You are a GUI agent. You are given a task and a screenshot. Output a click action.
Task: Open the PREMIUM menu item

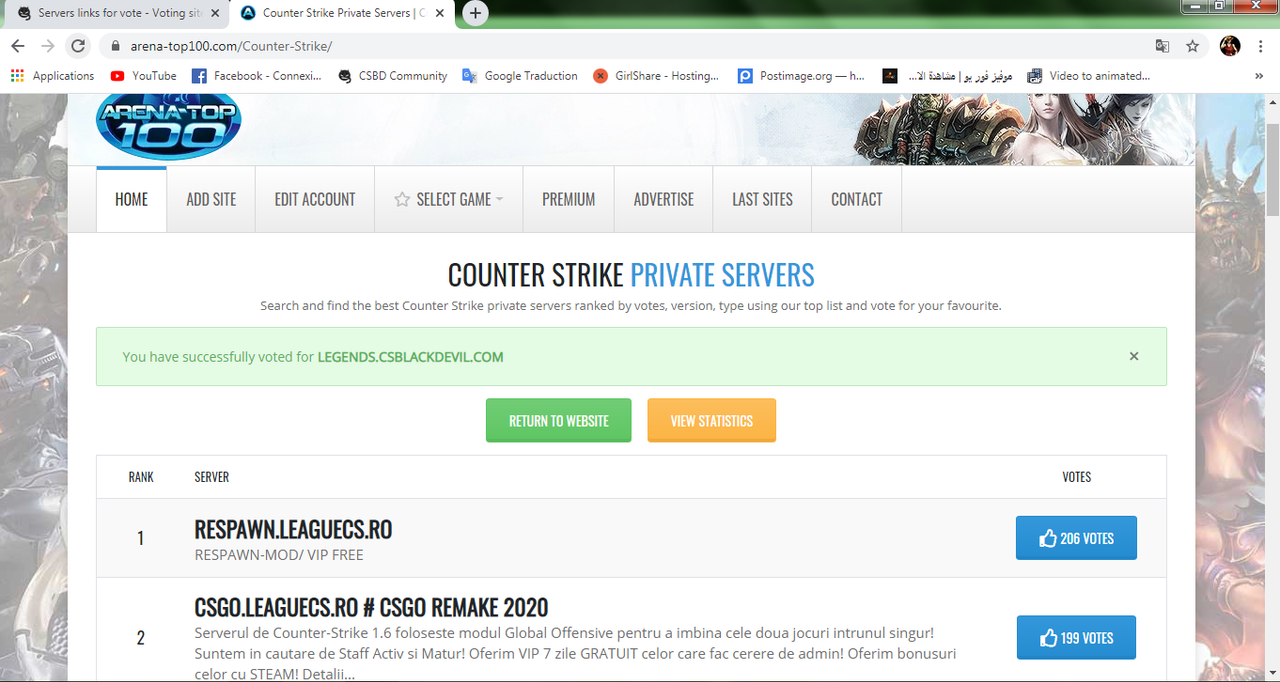point(568,199)
